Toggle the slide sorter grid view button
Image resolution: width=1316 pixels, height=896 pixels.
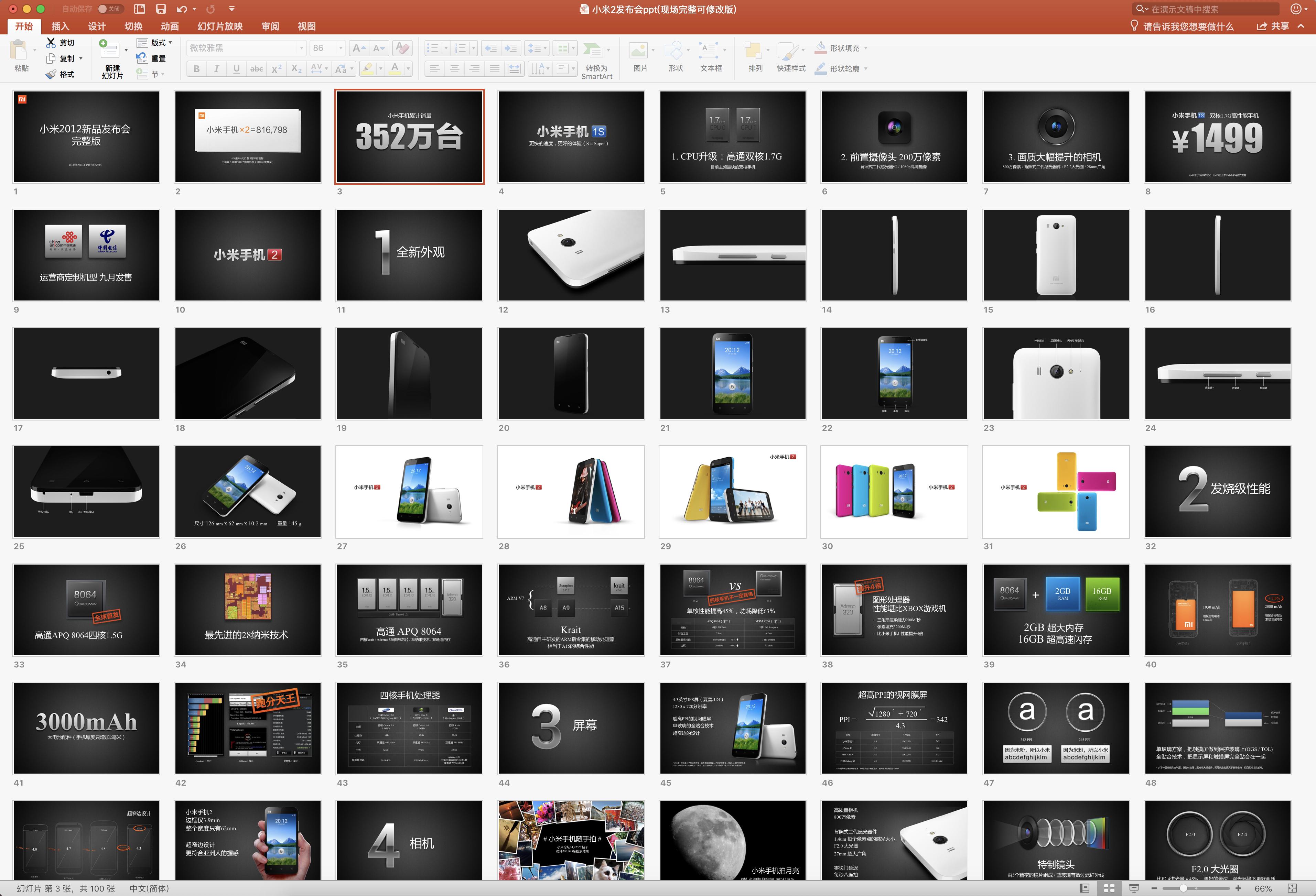pos(1109,888)
